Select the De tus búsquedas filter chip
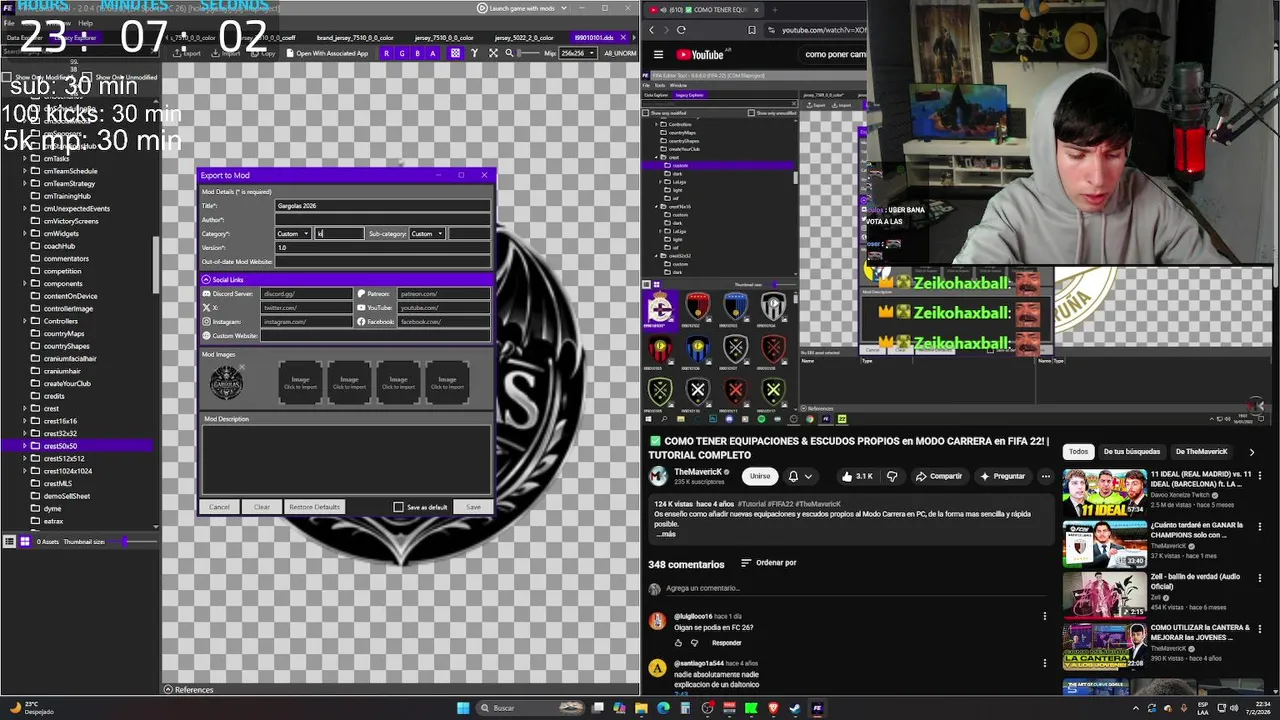The image size is (1280, 720). (1132, 452)
